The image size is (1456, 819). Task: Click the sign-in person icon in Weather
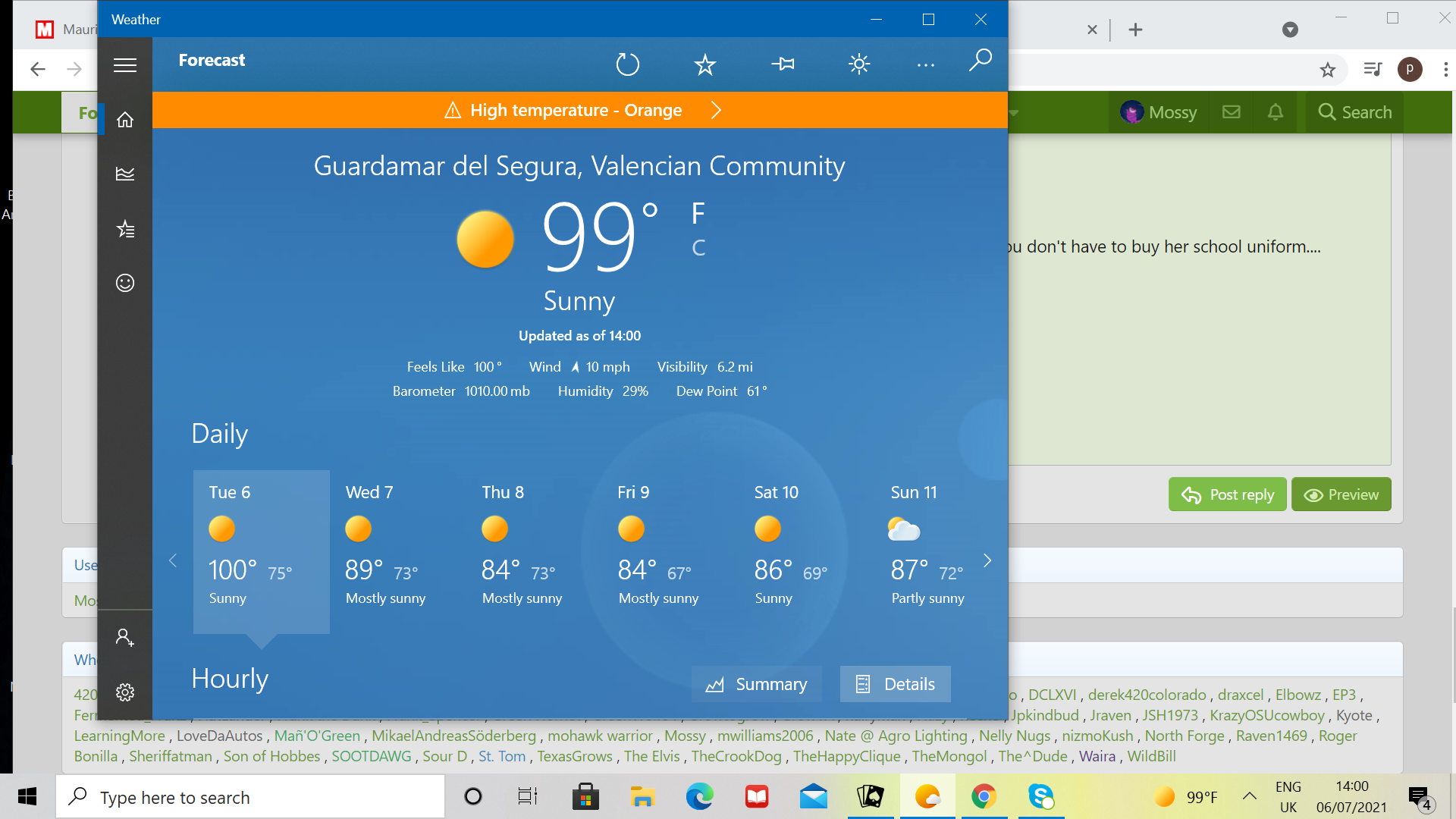125,637
